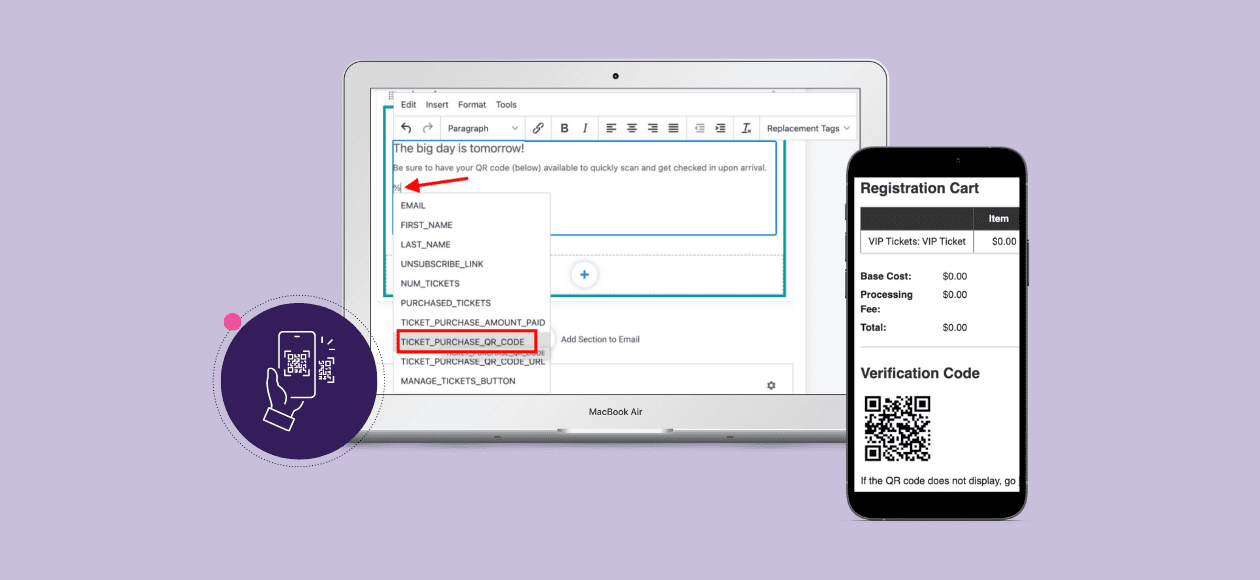This screenshot has height=580, width=1260.
Task: Apply justified text alignment
Action: [672, 128]
